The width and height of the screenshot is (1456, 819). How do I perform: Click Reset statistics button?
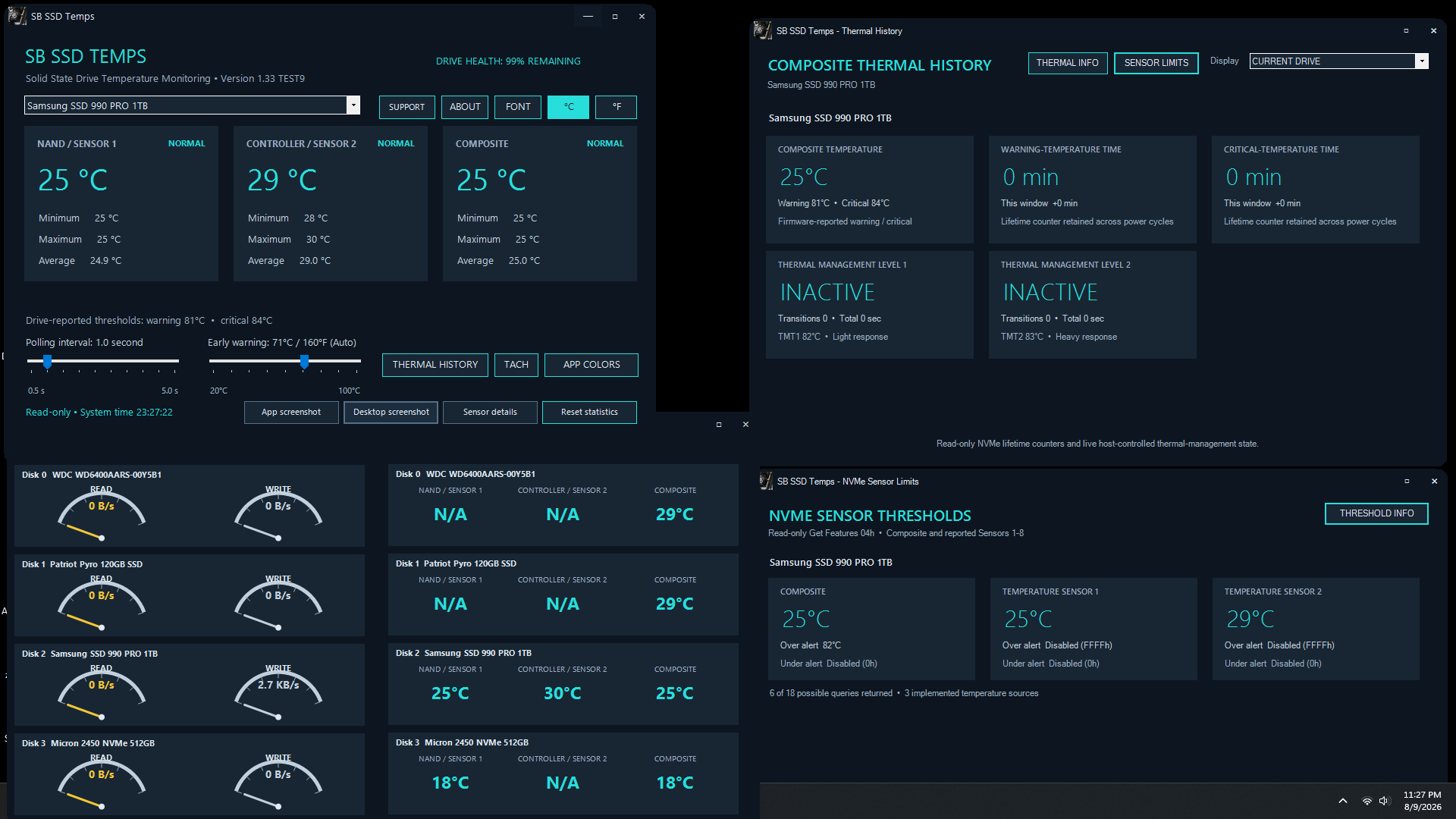[589, 413]
